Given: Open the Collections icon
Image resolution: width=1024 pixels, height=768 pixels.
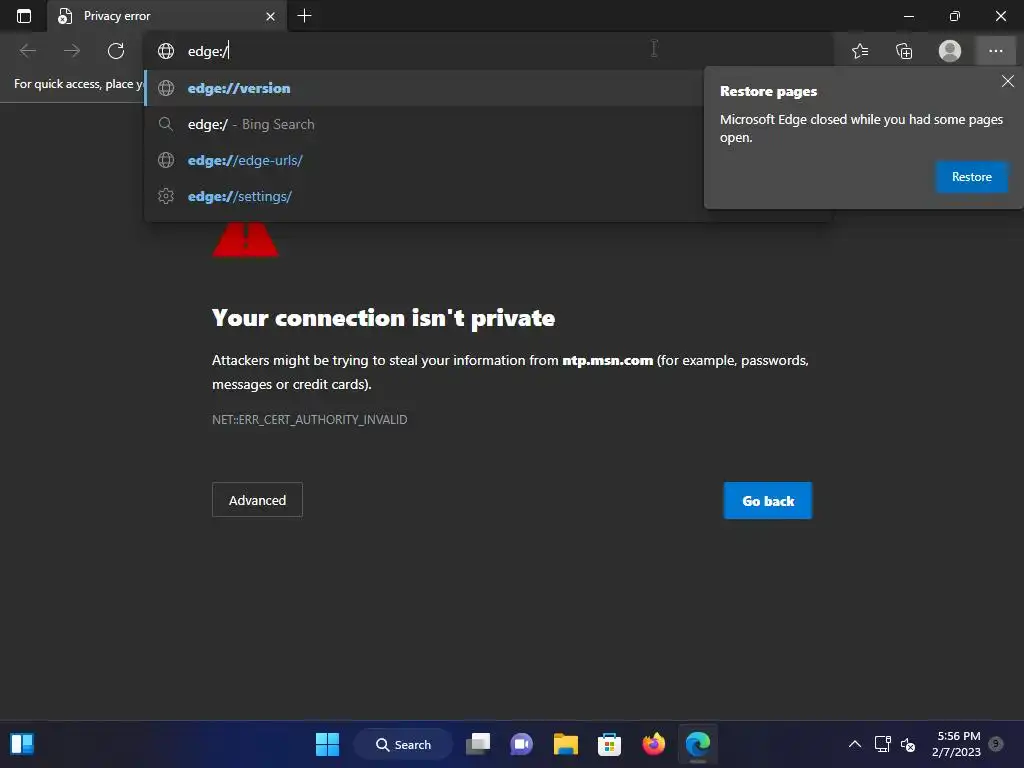Looking at the screenshot, I should pyautogui.click(x=904, y=50).
